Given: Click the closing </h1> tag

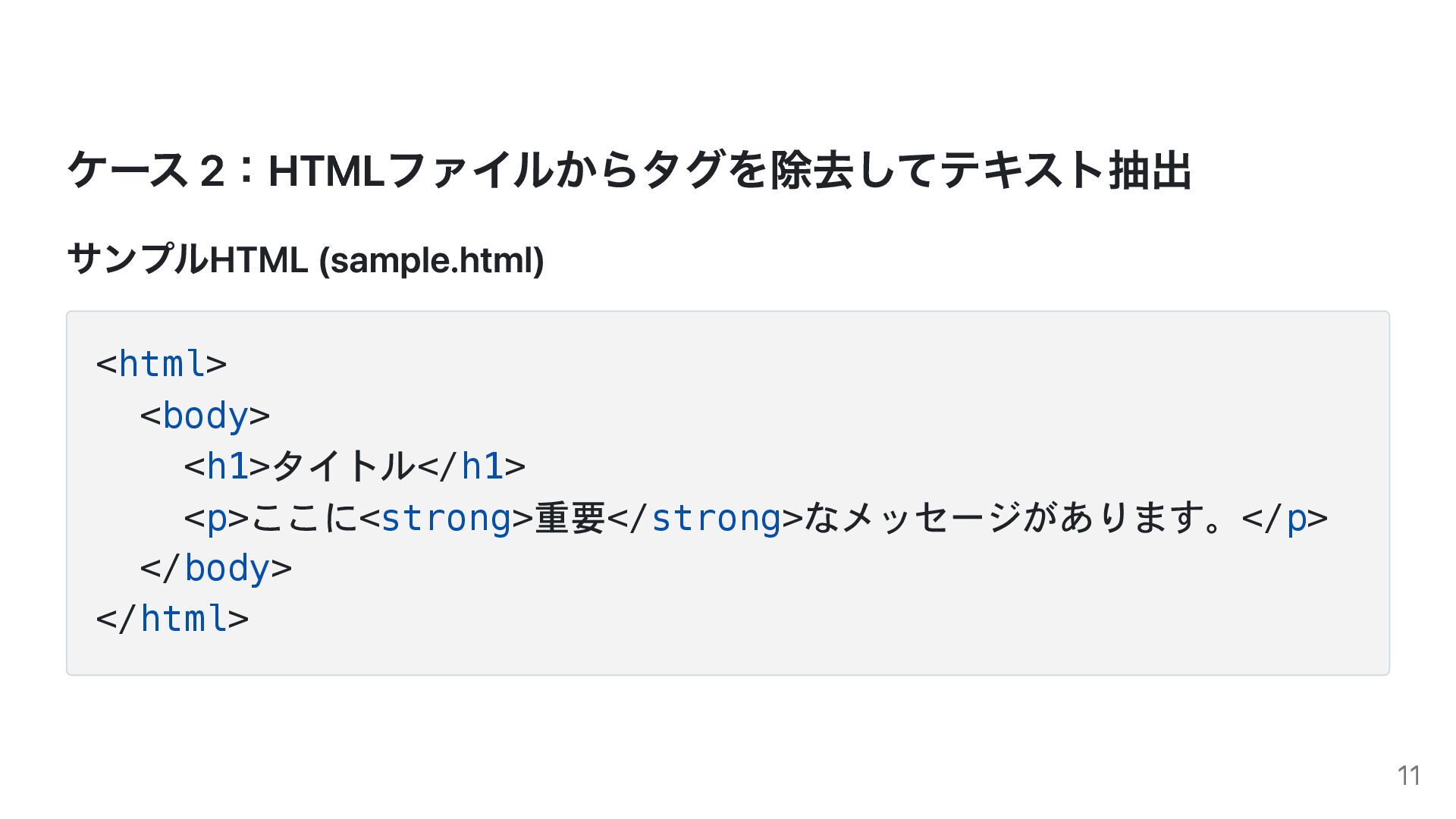Looking at the screenshot, I should pyautogui.click(x=471, y=466).
